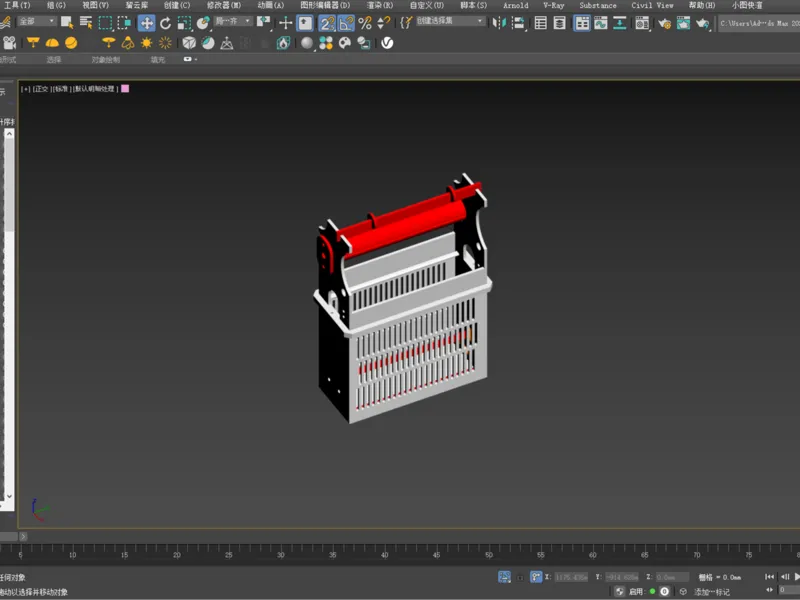Viewport: 800px width, 600px height.
Task: Toggle Keyboard Shortcut Override button
Action: click(305, 23)
